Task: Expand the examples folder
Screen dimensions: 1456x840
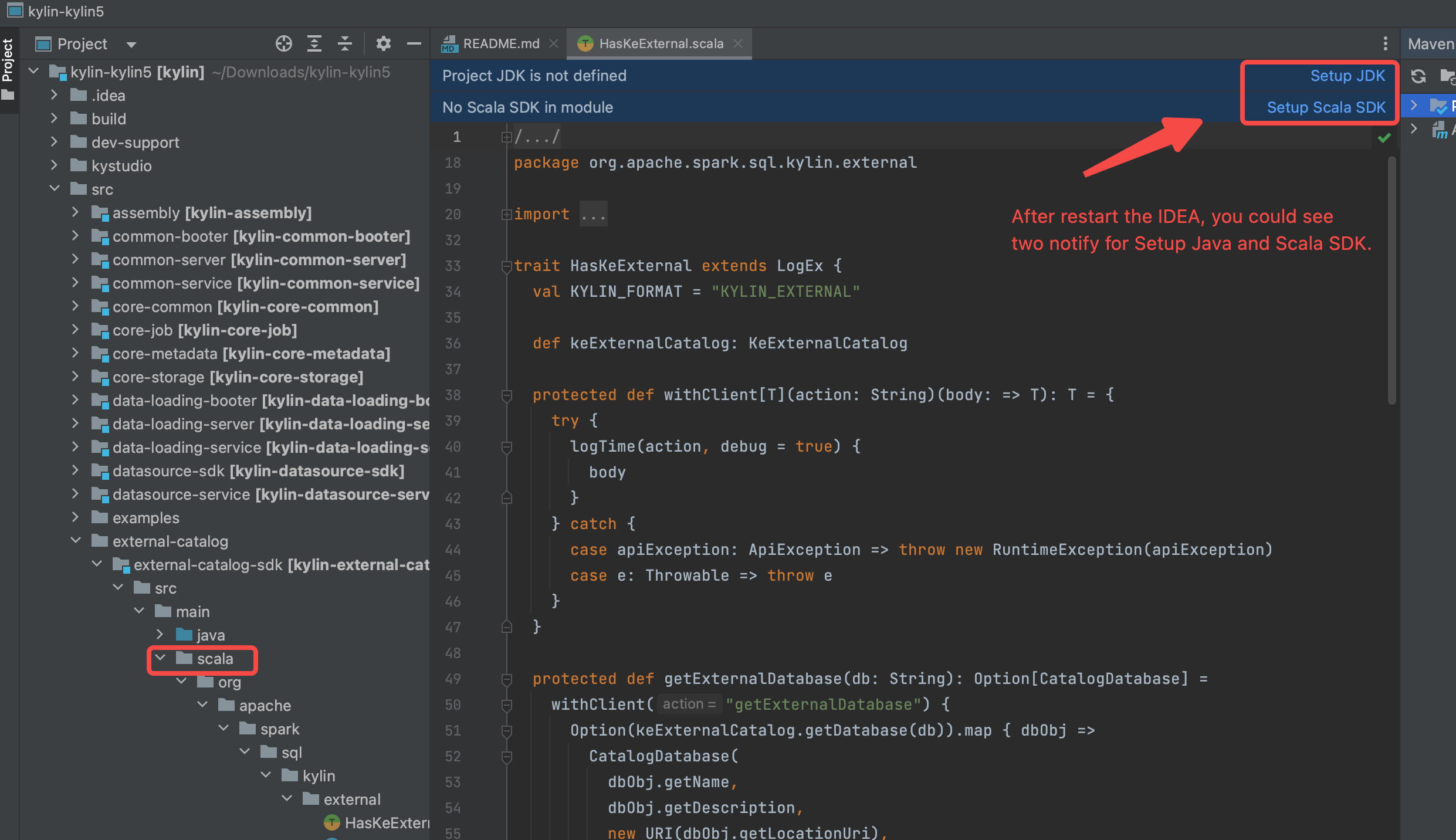Action: coord(76,517)
